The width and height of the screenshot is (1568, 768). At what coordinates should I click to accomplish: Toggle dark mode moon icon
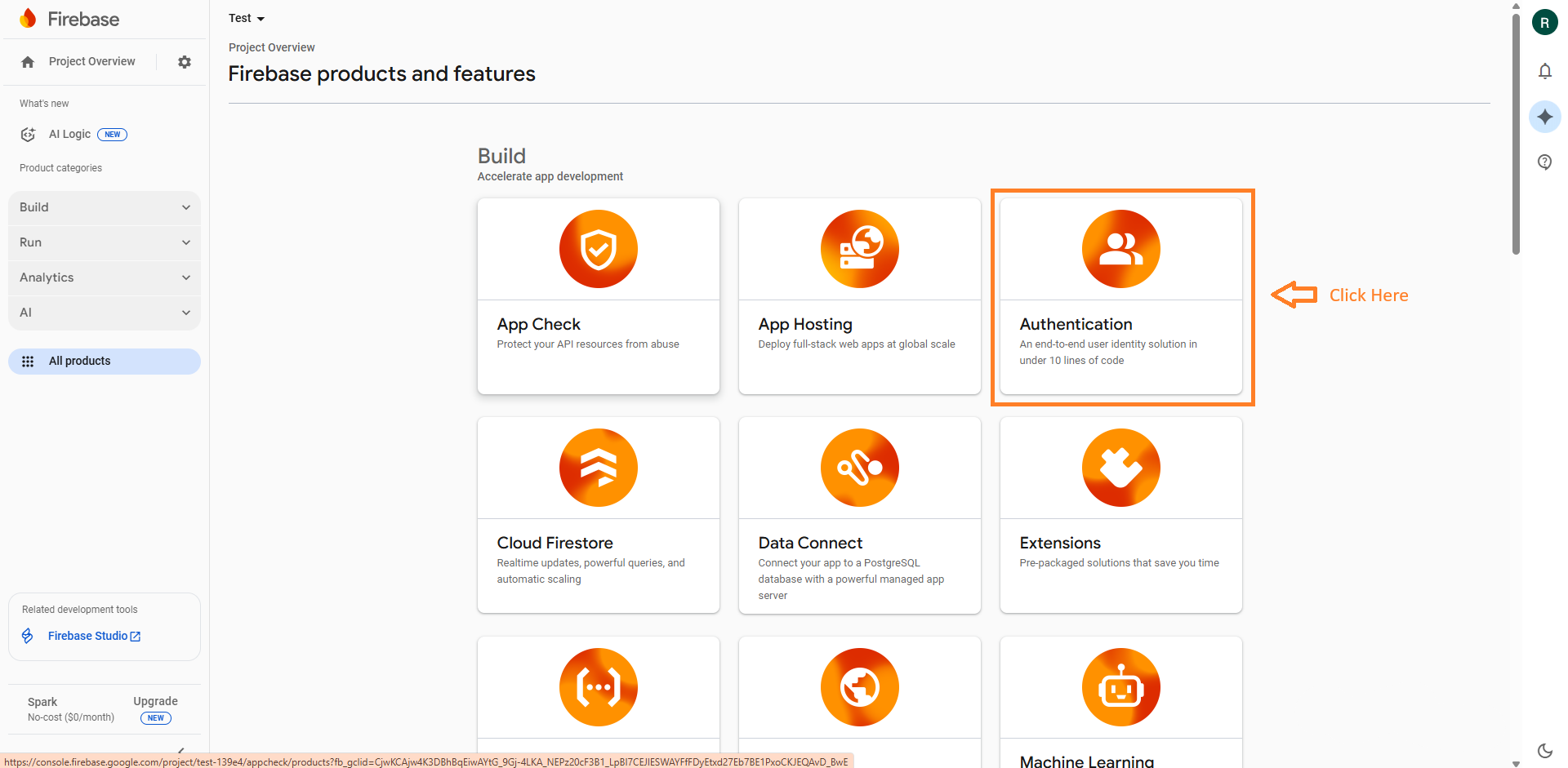click(x=1545, y=751)
